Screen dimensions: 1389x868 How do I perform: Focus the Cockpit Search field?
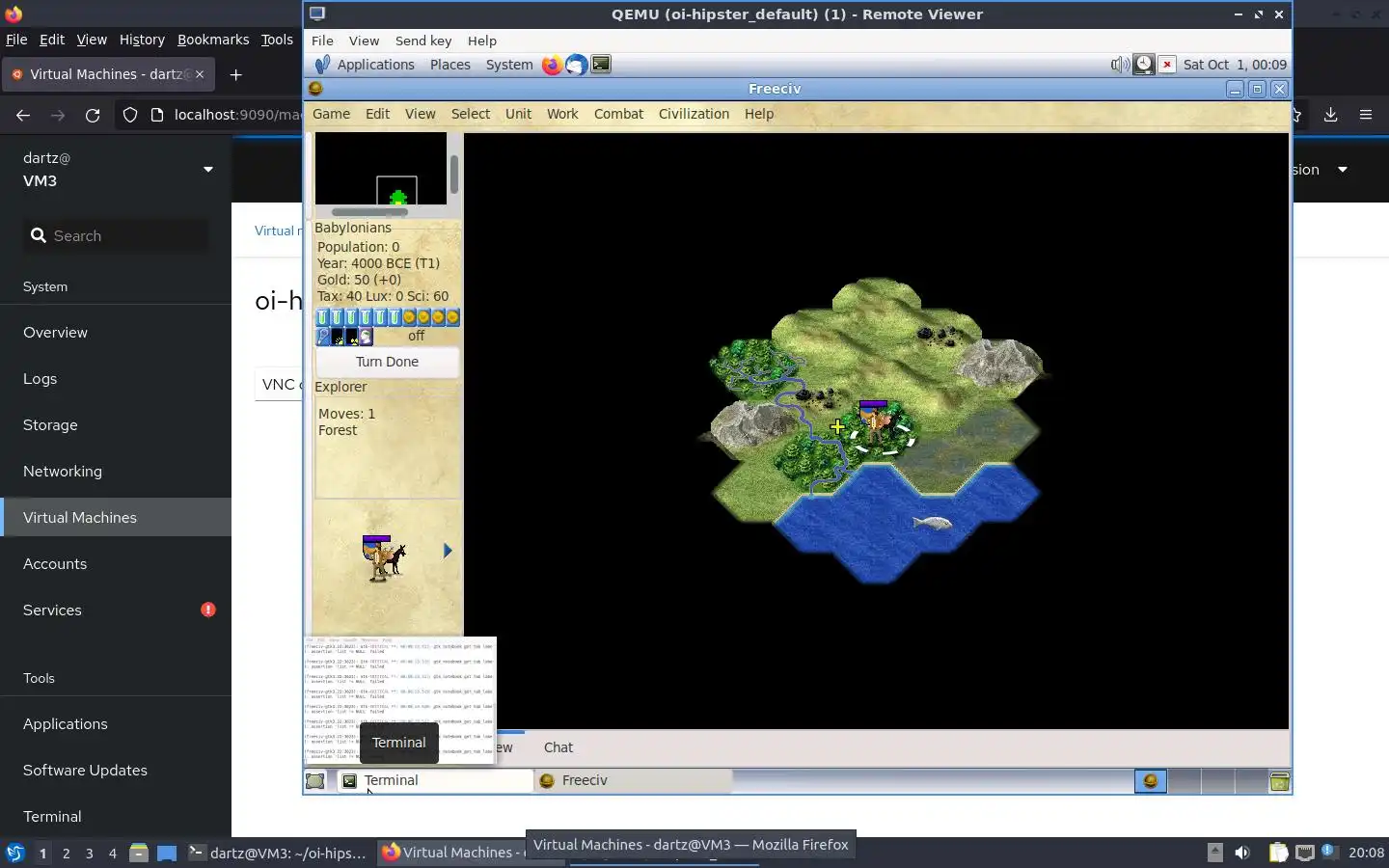coord(116,235)
